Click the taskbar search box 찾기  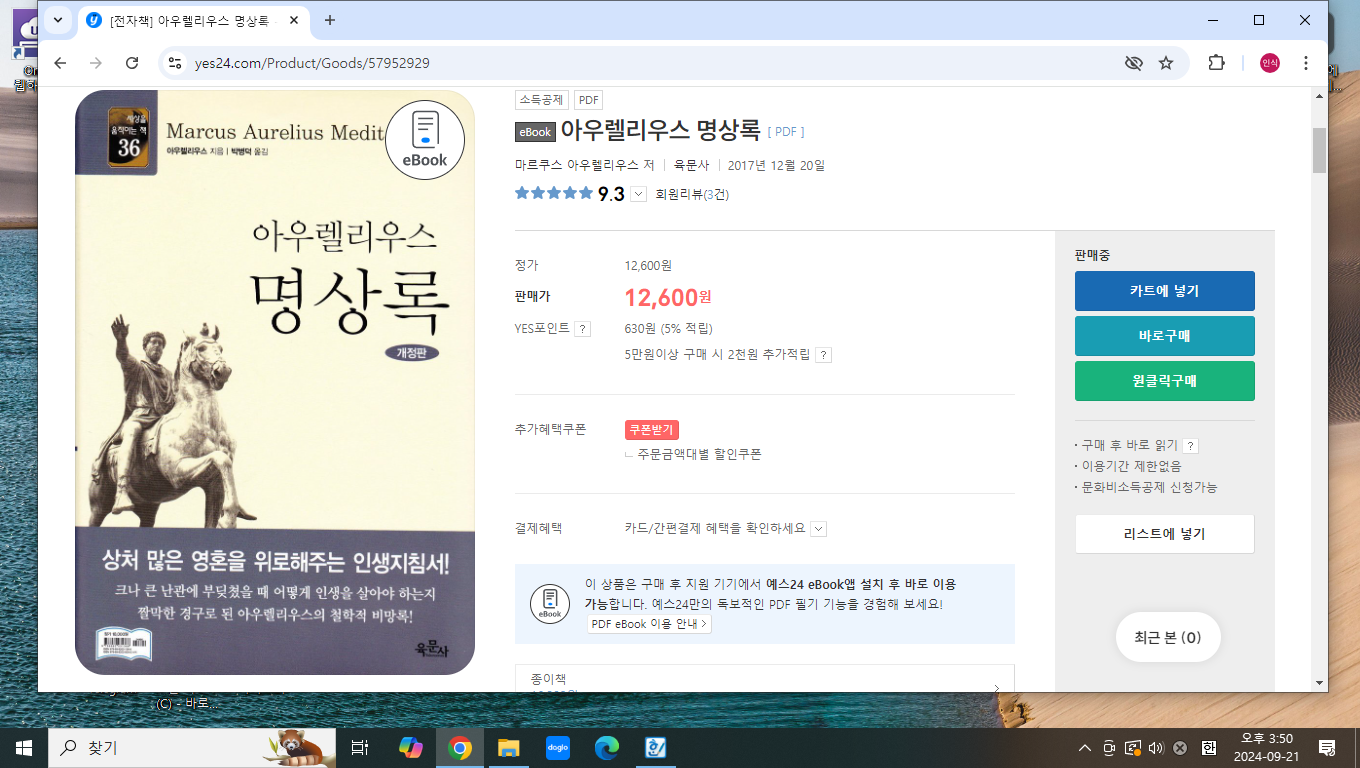click(192, 748)
